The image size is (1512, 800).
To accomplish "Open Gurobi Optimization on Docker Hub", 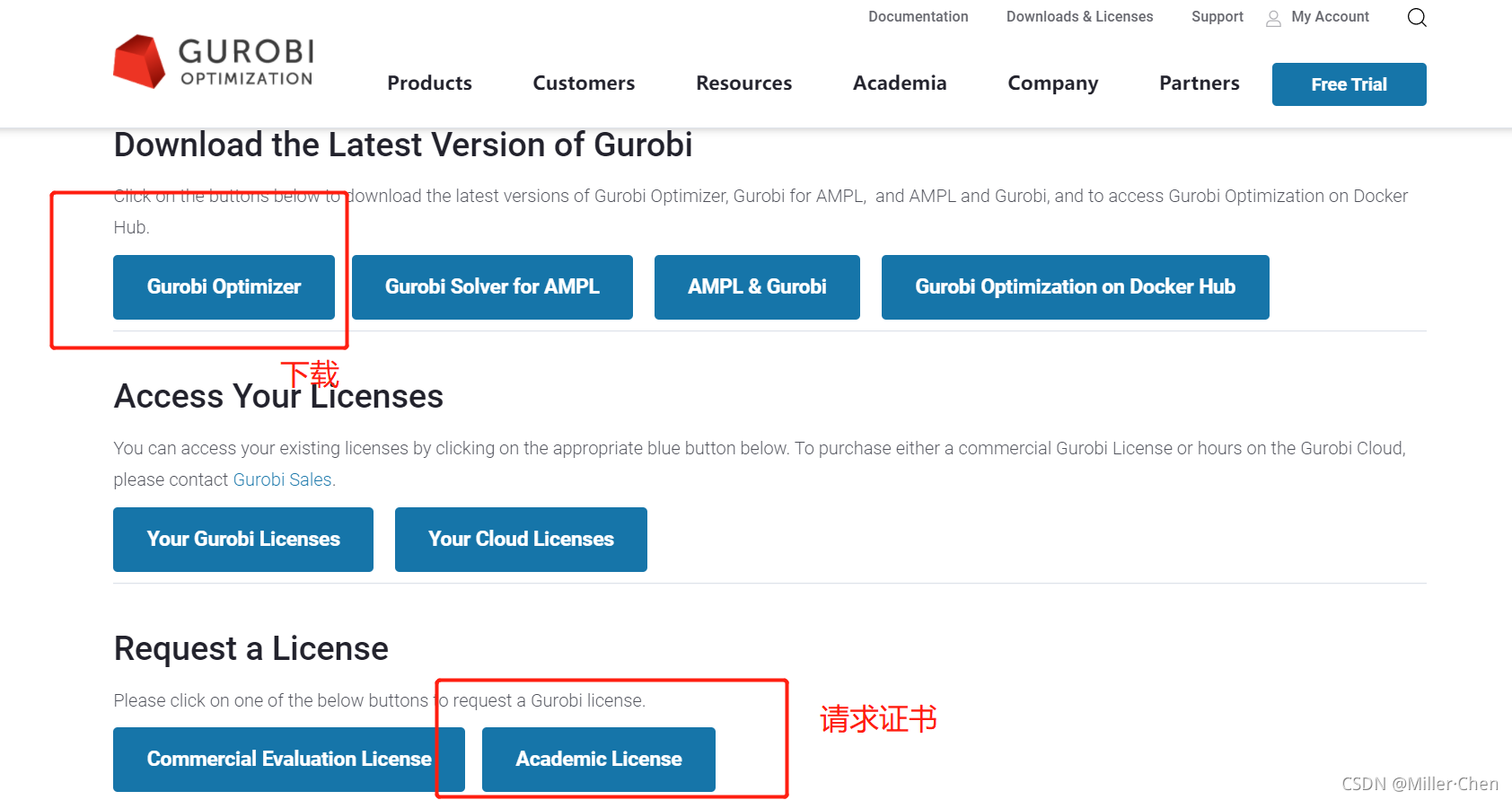I will [x=1075, y=287].
